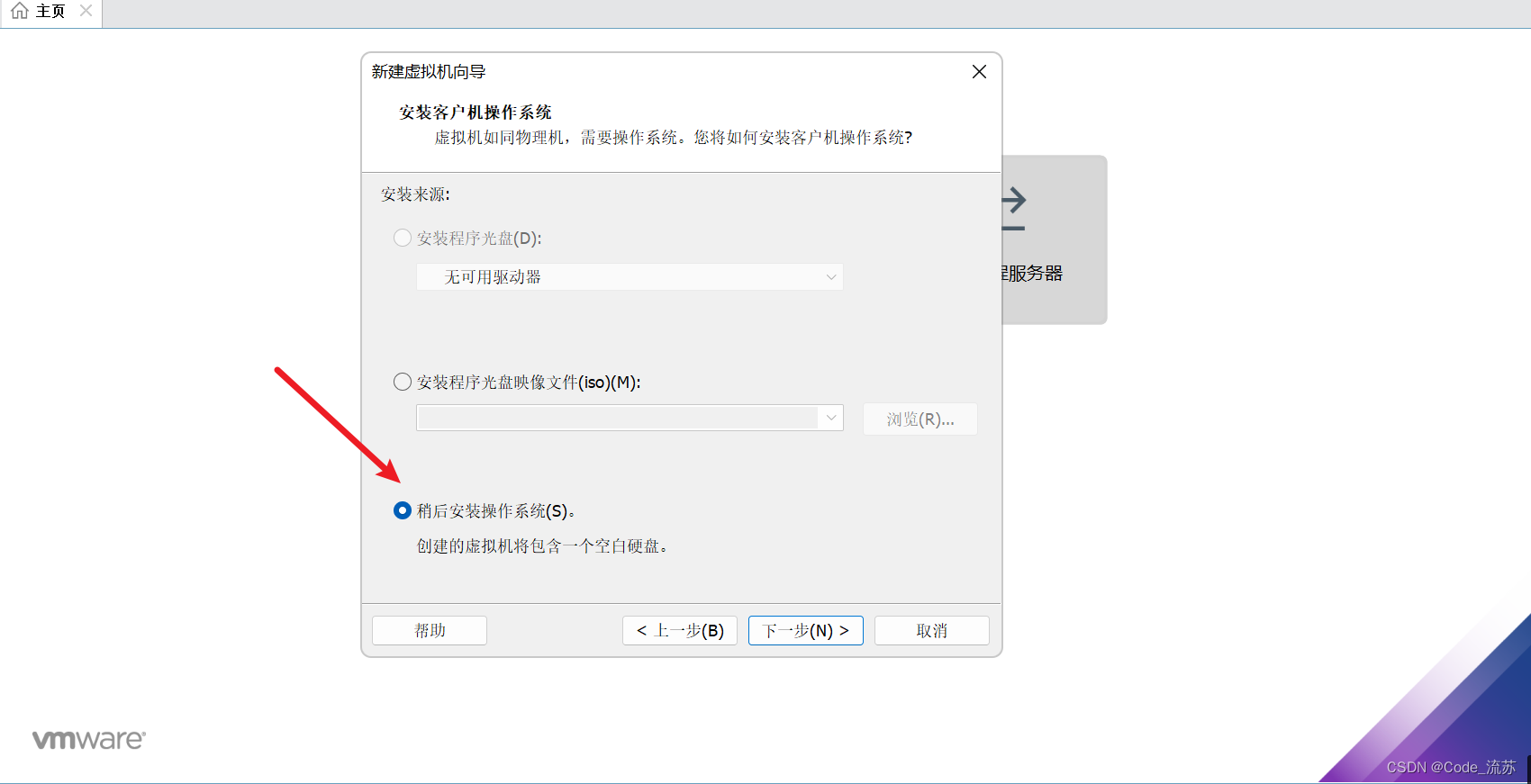Select the 稍后安装操作系统(S) radio button
The height and width of the screenshot is (784, 1531).
point(403,510)
